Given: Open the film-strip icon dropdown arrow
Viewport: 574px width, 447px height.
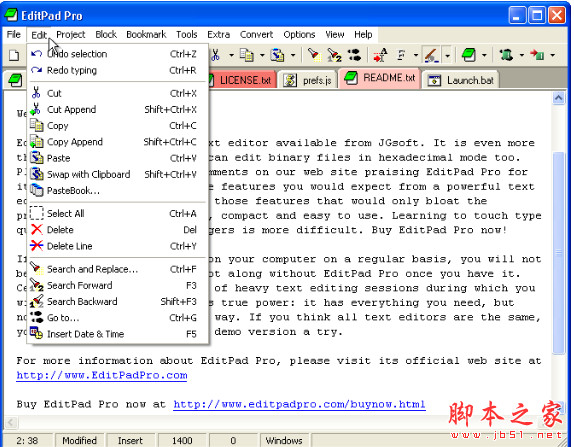Looking at the screenshot, I should point(522,56).
